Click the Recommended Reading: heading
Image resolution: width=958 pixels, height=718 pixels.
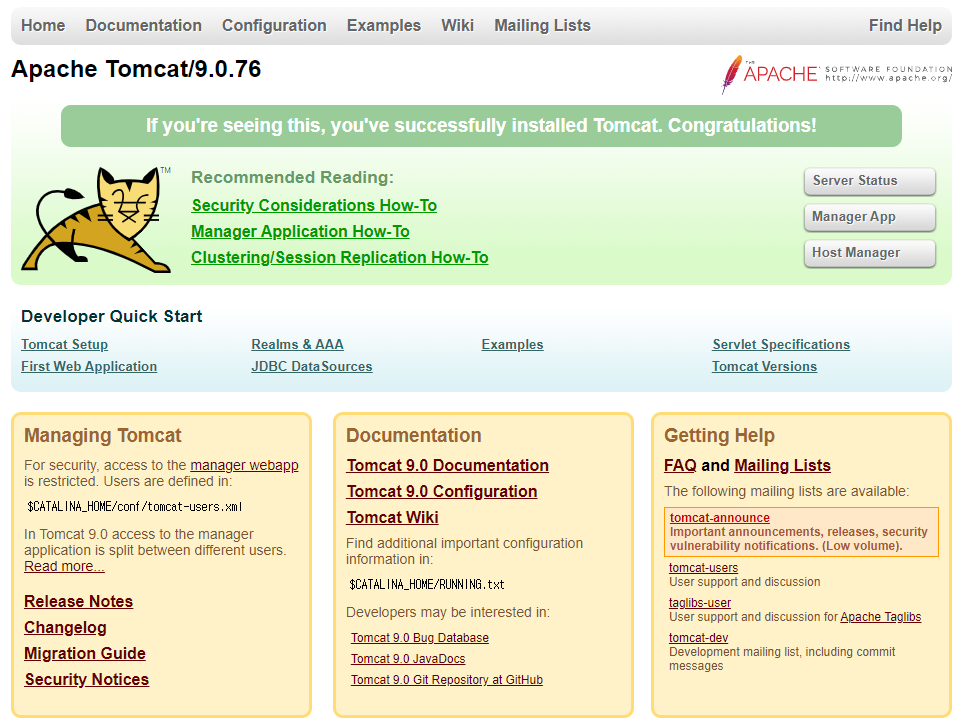292,178
